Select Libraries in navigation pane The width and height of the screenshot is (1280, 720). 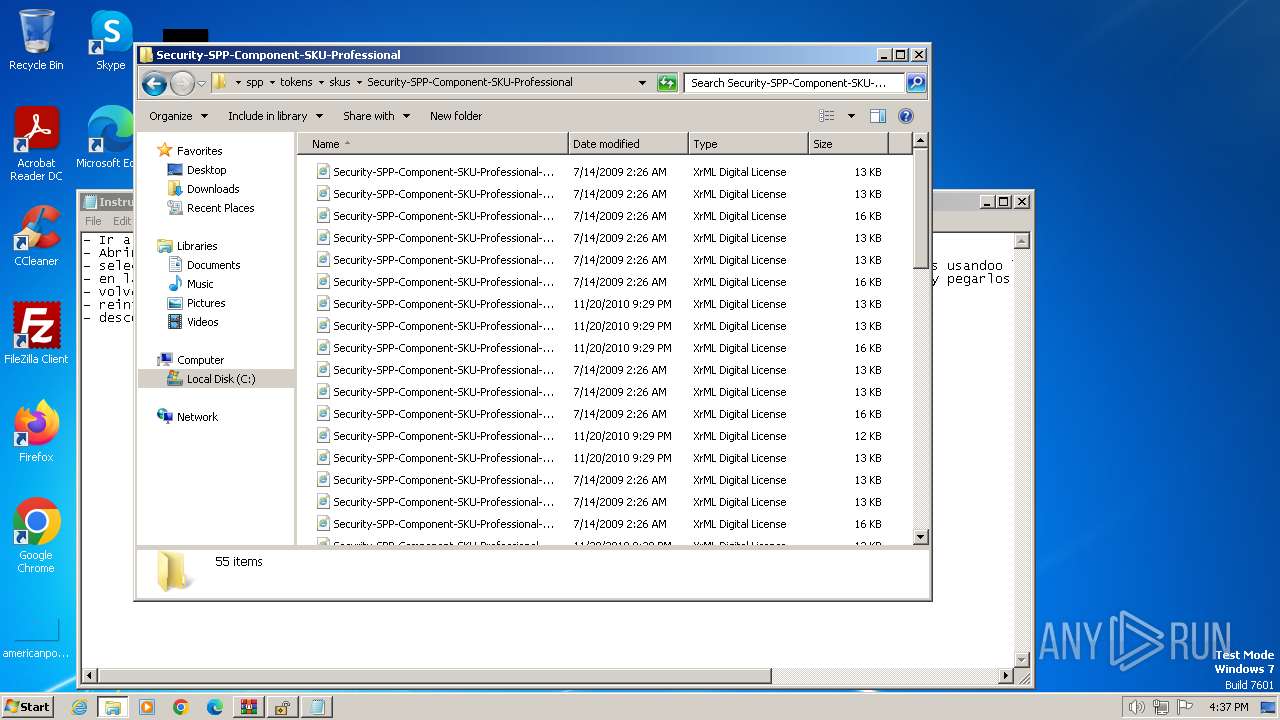(x=197, y=246)
